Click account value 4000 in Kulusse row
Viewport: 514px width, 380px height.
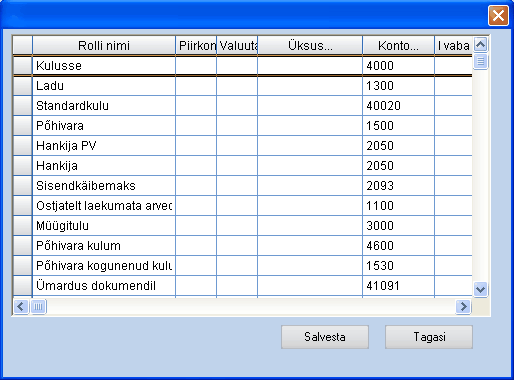tap(399, 66)
